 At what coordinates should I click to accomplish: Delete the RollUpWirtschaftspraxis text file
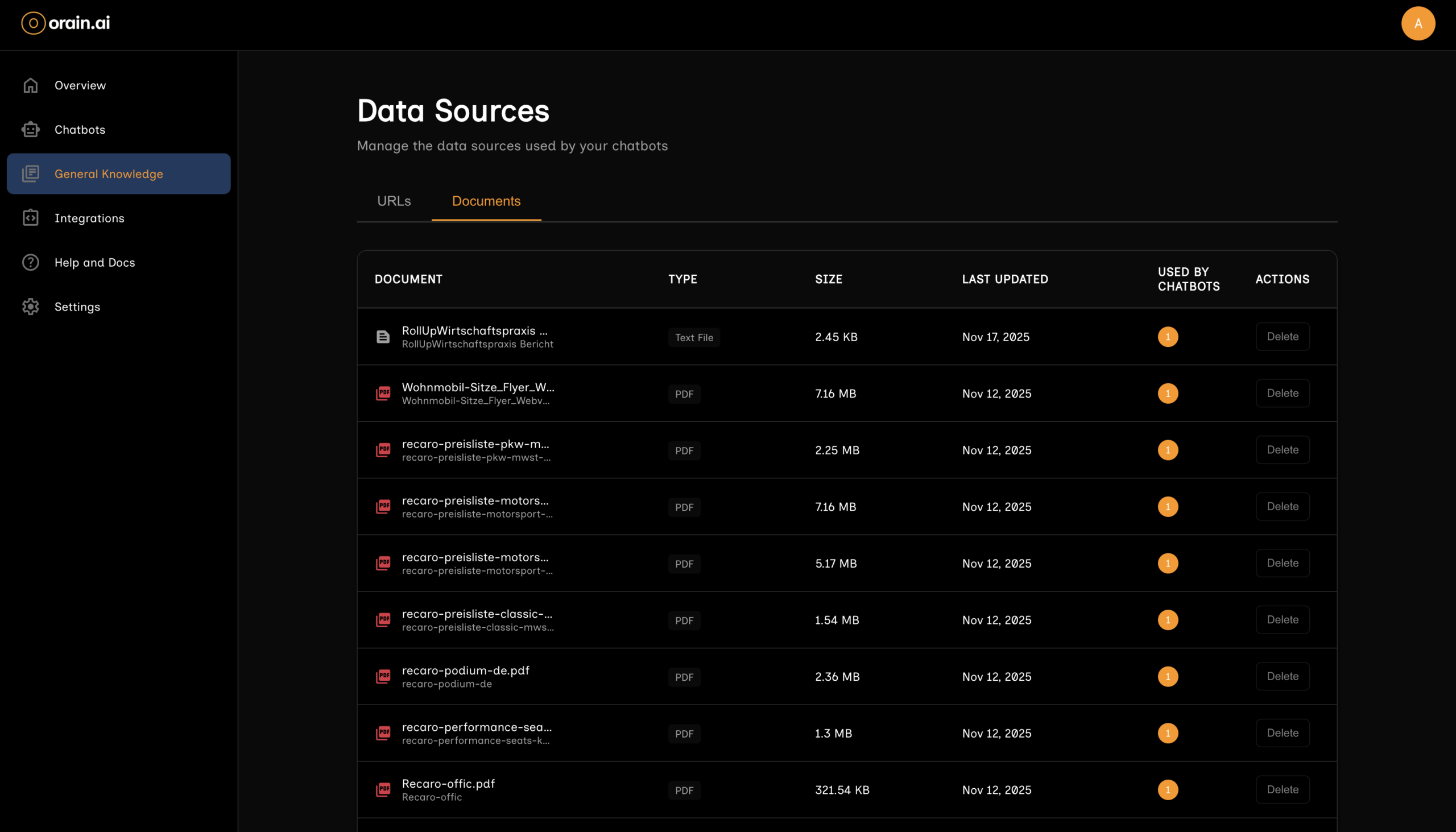(1282, 337)
